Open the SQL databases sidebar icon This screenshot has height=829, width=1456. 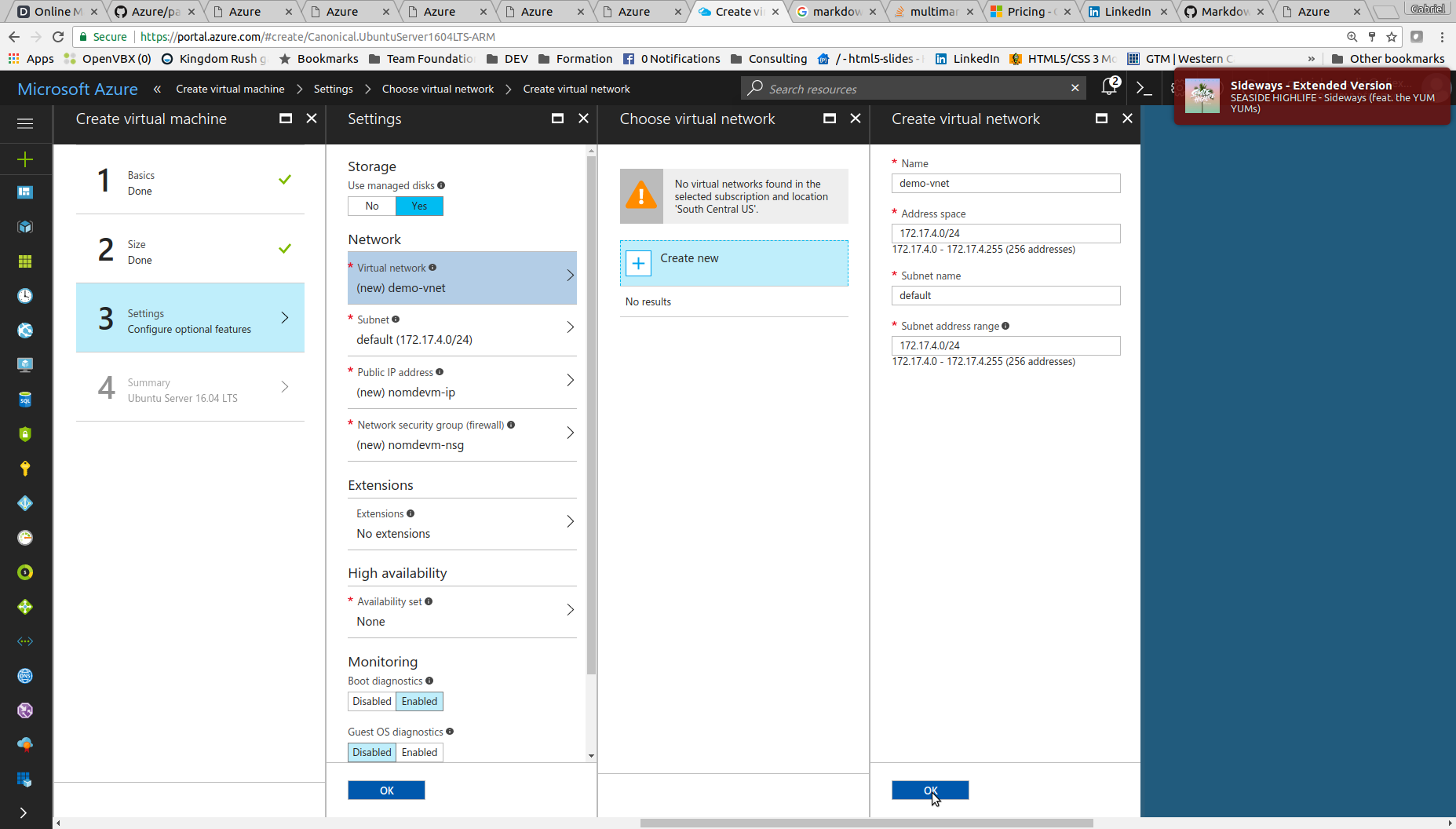(25, 400)
